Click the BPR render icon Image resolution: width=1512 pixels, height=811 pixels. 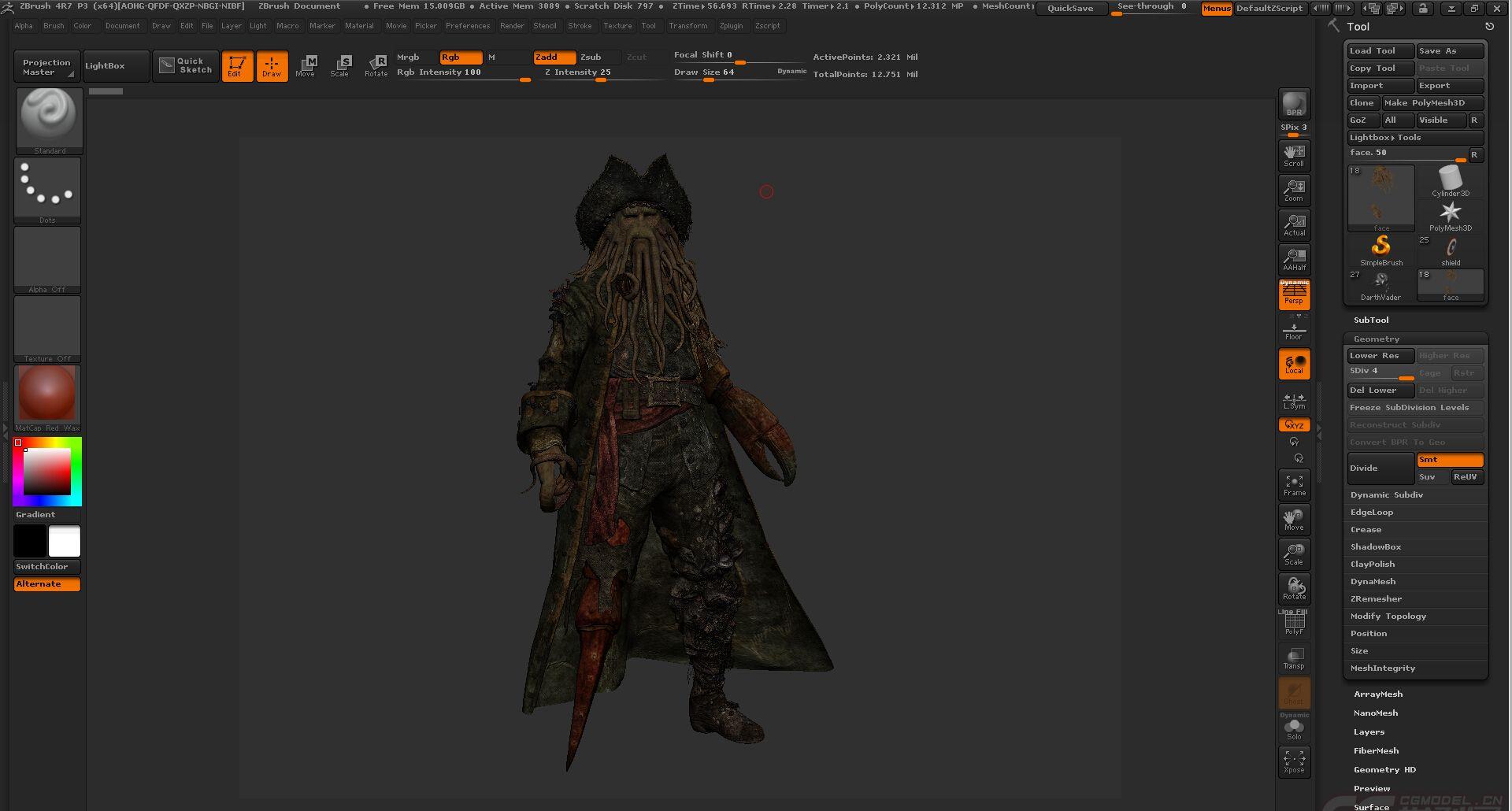[1294, 104]
